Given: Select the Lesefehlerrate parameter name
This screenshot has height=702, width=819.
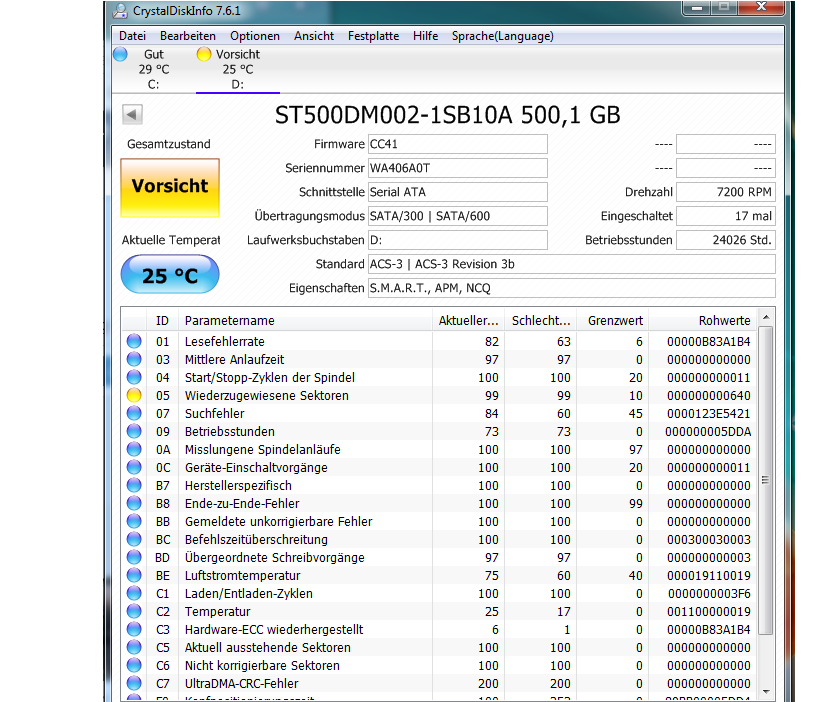Looking at the screenshot, I should click(x=225, y=342).
